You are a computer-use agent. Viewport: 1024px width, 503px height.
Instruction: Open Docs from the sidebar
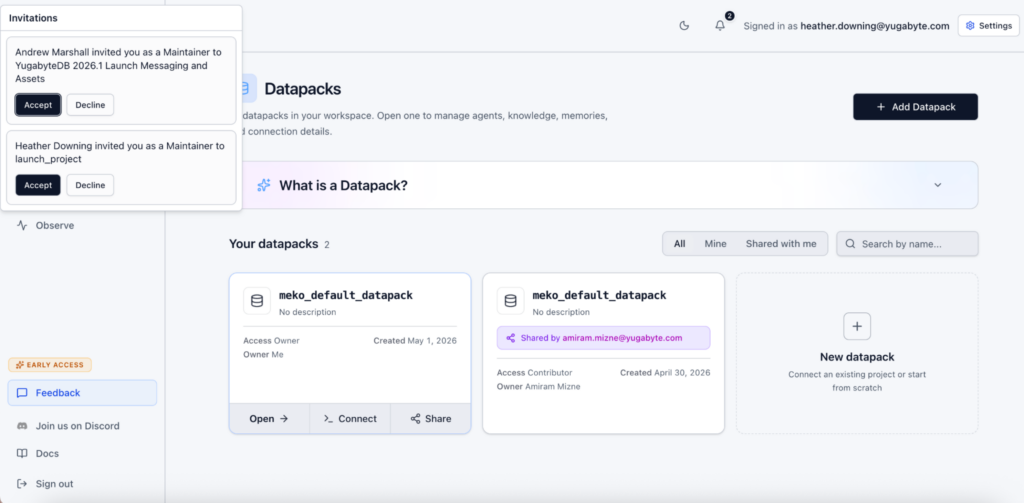[x=47, y=453]
